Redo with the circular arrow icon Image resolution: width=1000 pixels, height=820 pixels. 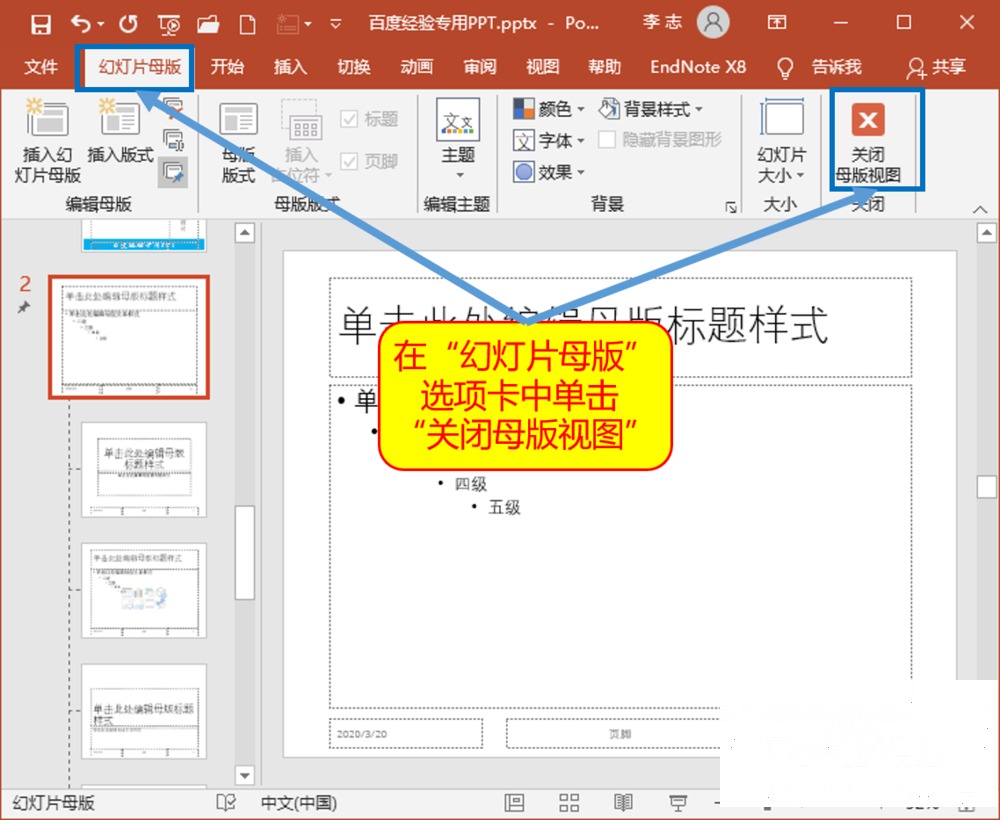coord(128,24)
